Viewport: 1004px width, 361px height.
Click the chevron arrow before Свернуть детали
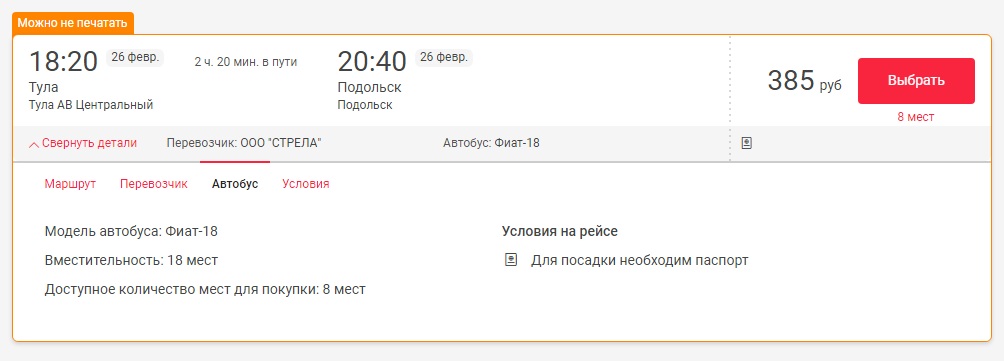point(34,144)
